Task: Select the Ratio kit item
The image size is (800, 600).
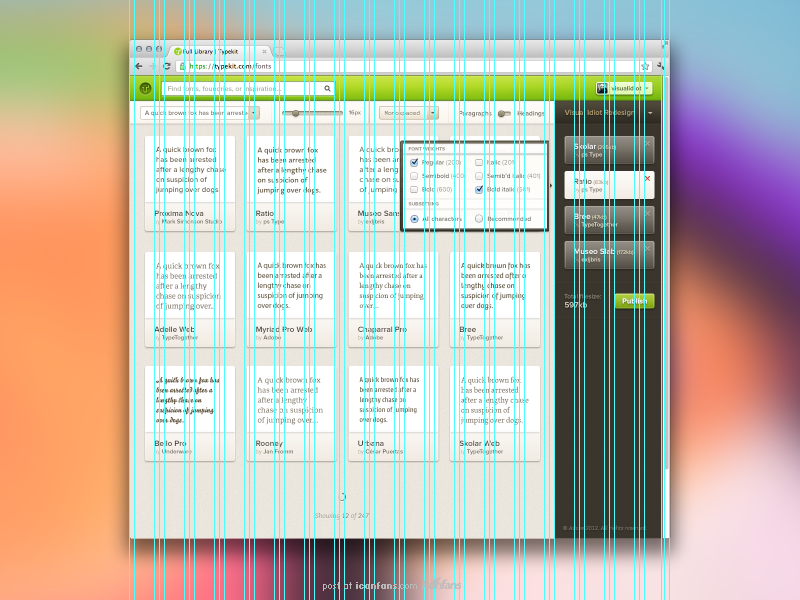Action: coord(609,185)
